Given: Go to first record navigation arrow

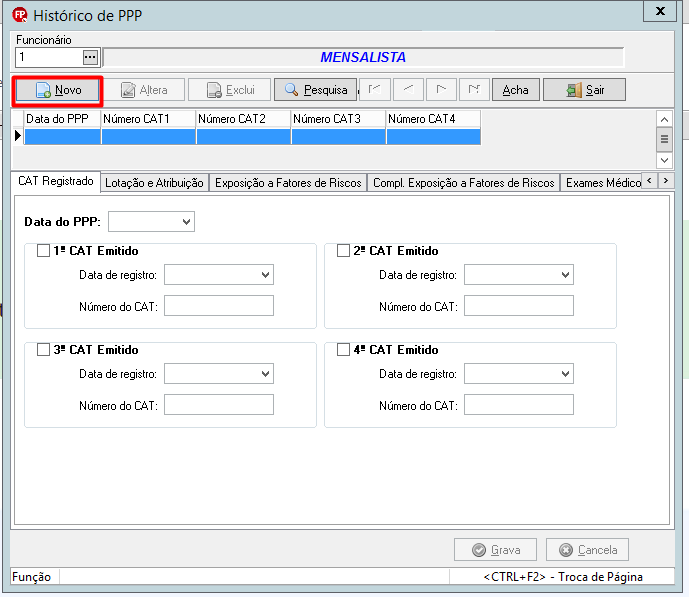Looking at the screenshot, I should [374, 90].
